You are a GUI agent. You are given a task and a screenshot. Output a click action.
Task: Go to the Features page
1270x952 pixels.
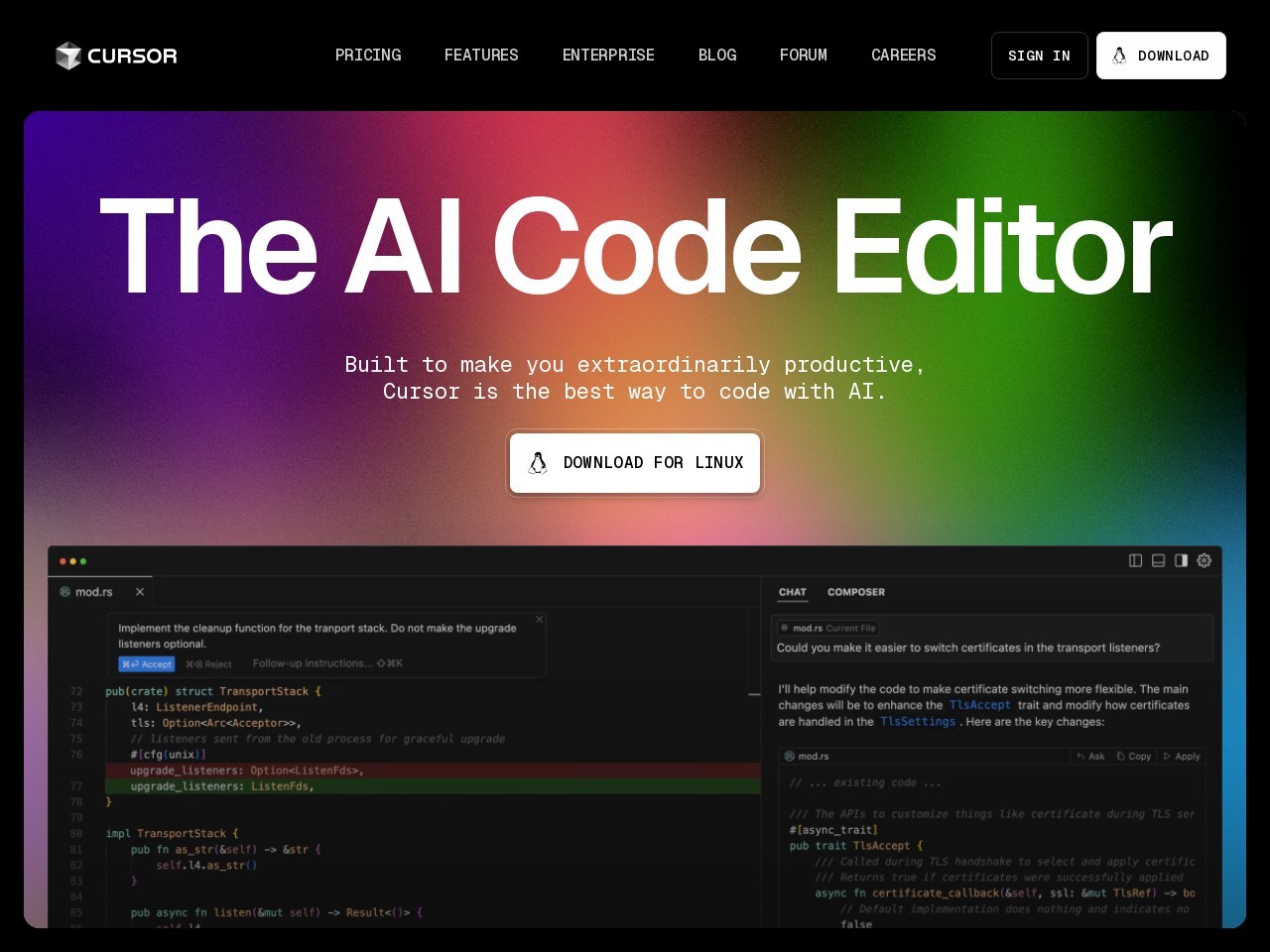(481, 56)
